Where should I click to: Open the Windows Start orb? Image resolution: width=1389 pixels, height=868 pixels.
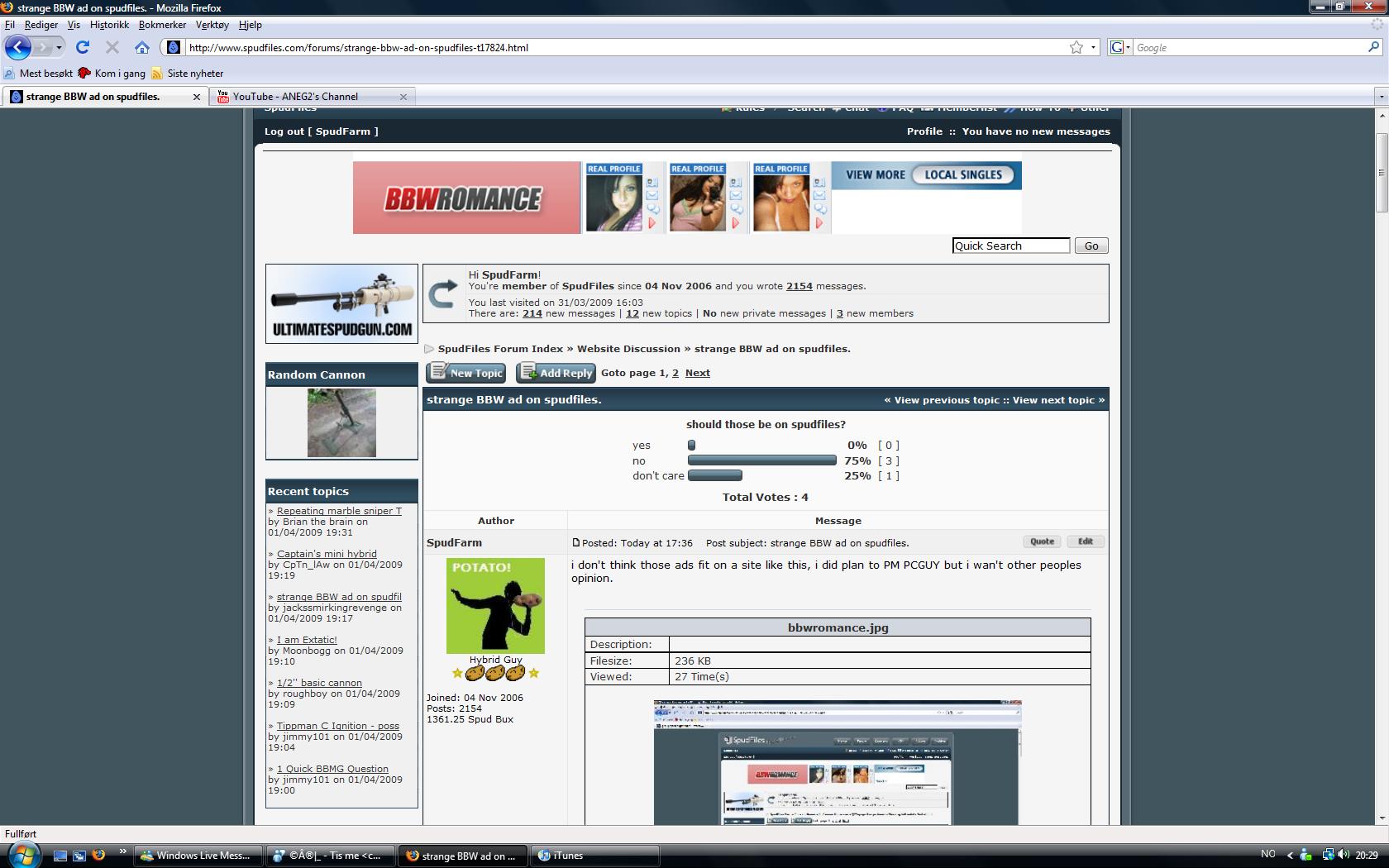pos(22,855)
